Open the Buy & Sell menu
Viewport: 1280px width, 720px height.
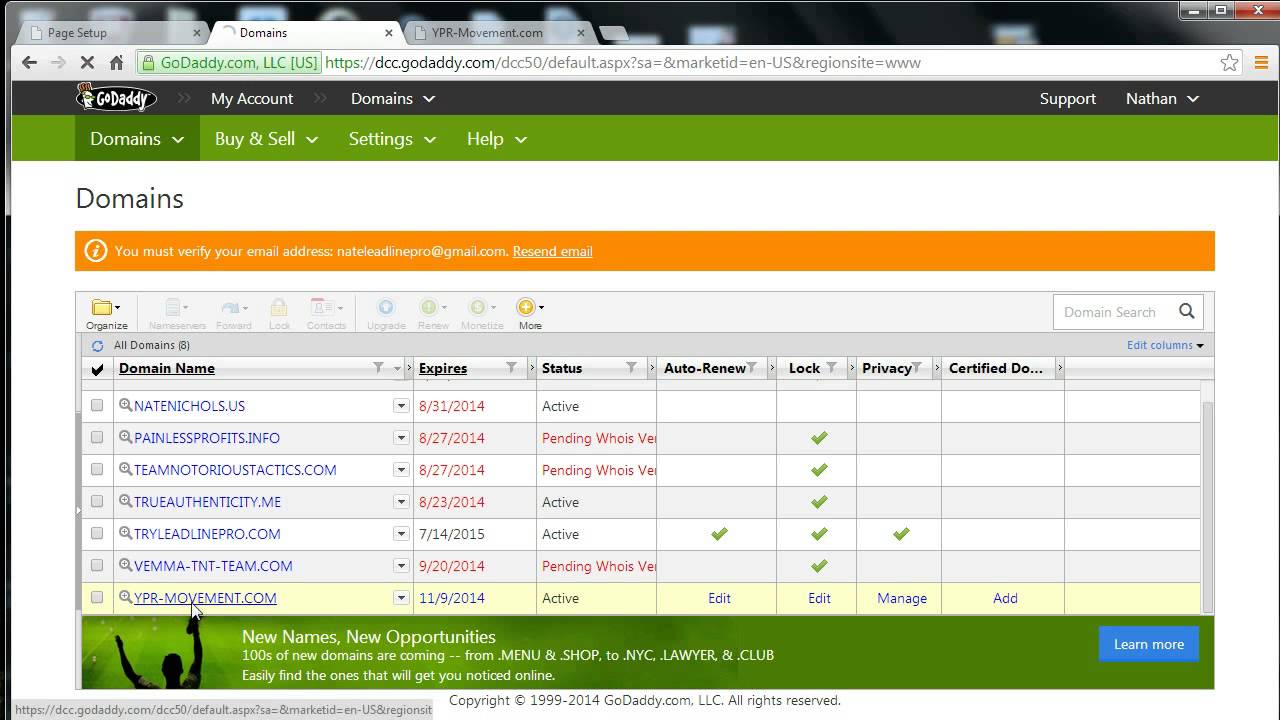click(266, 139)
